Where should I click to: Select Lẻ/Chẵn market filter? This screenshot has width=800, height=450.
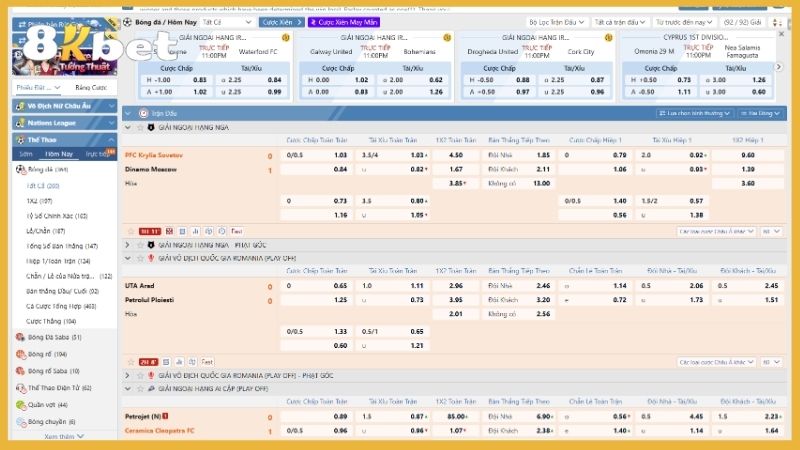point(45,231)
